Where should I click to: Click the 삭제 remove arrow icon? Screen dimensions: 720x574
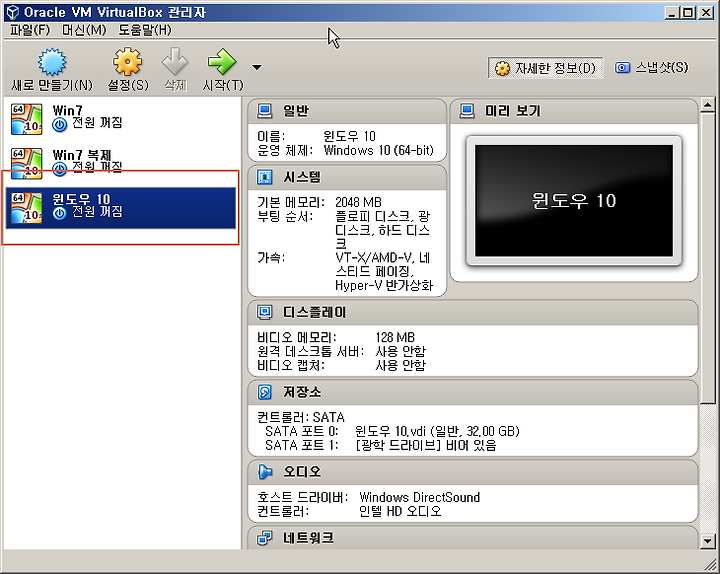175,62
